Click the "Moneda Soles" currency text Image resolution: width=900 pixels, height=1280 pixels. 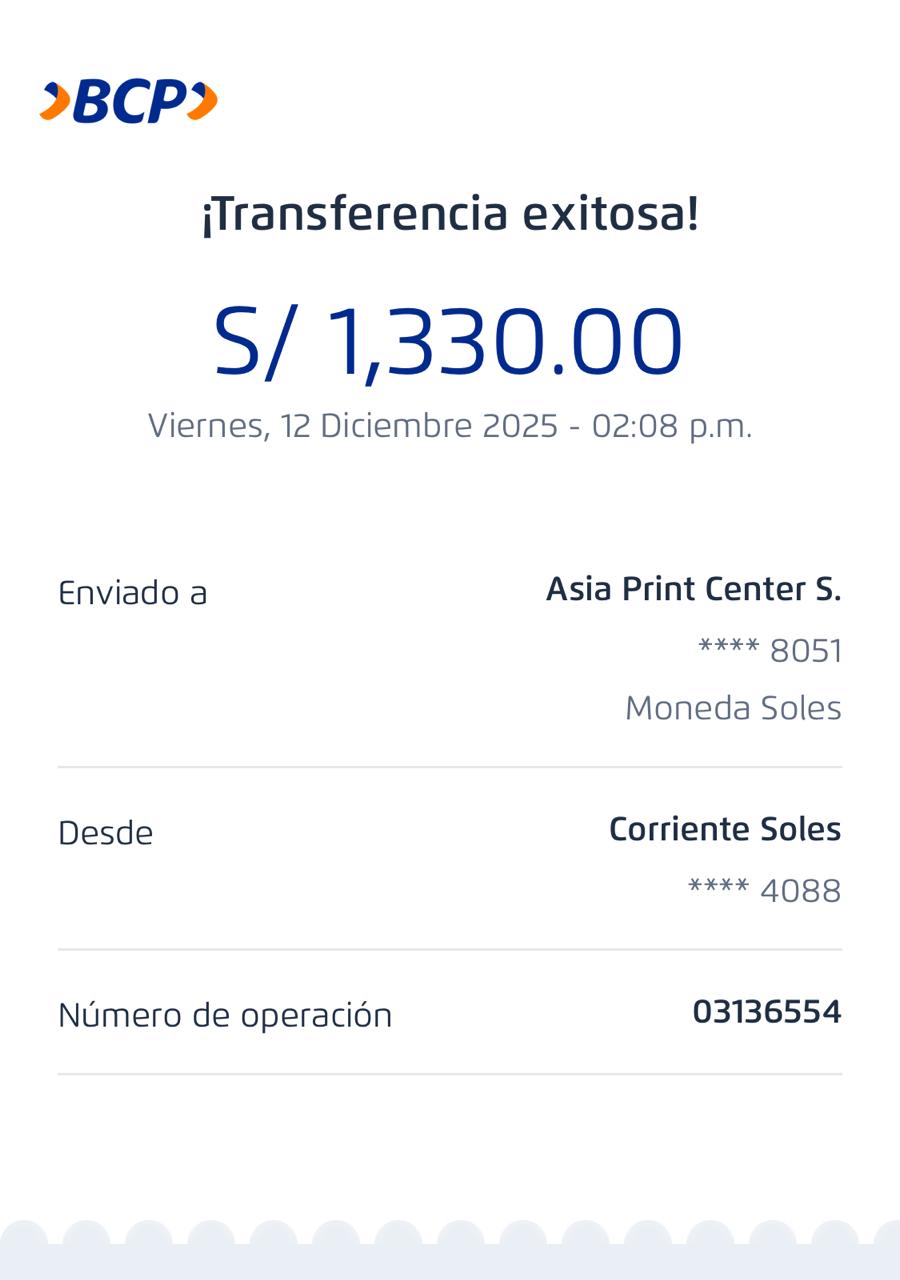tap(733, 708)
